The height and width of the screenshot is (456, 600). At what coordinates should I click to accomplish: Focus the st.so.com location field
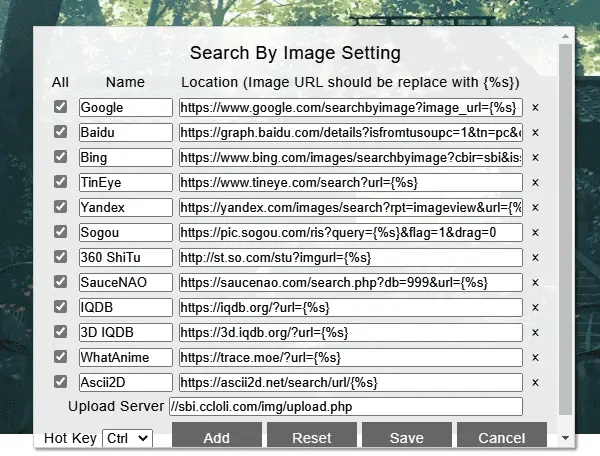(x=351, y=257)
